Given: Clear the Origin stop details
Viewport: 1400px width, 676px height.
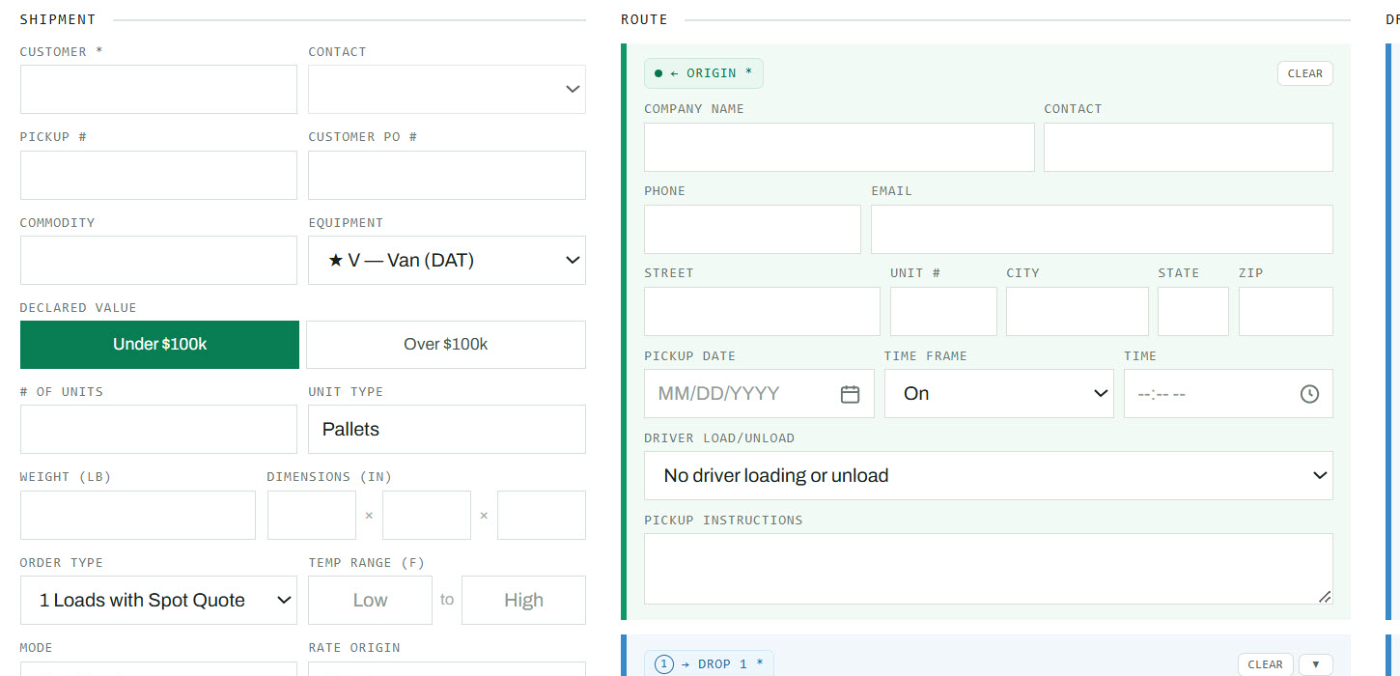Looking at the screenshot, I should tap(1305, 73).
